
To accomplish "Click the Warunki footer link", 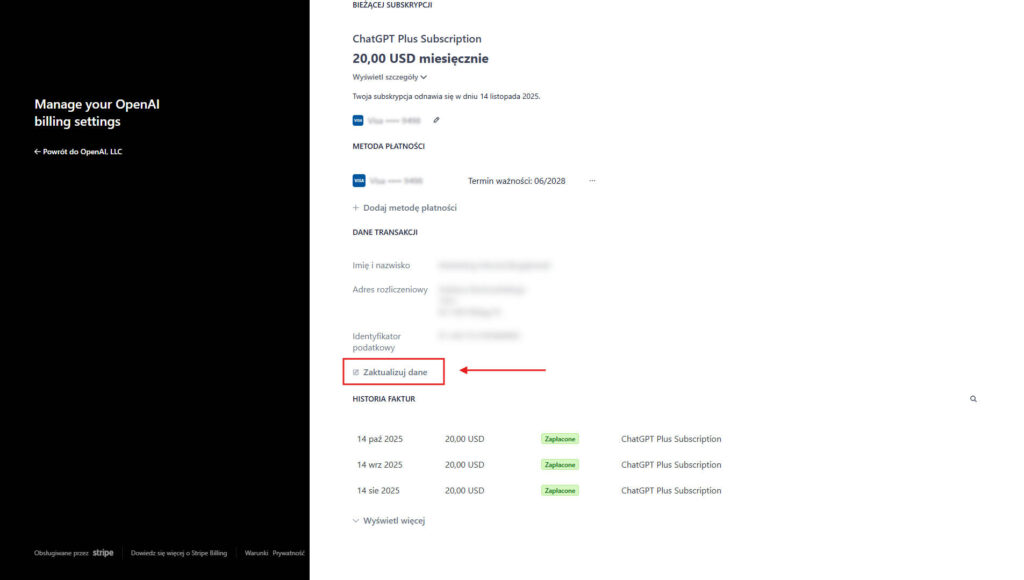I will 256,552.
